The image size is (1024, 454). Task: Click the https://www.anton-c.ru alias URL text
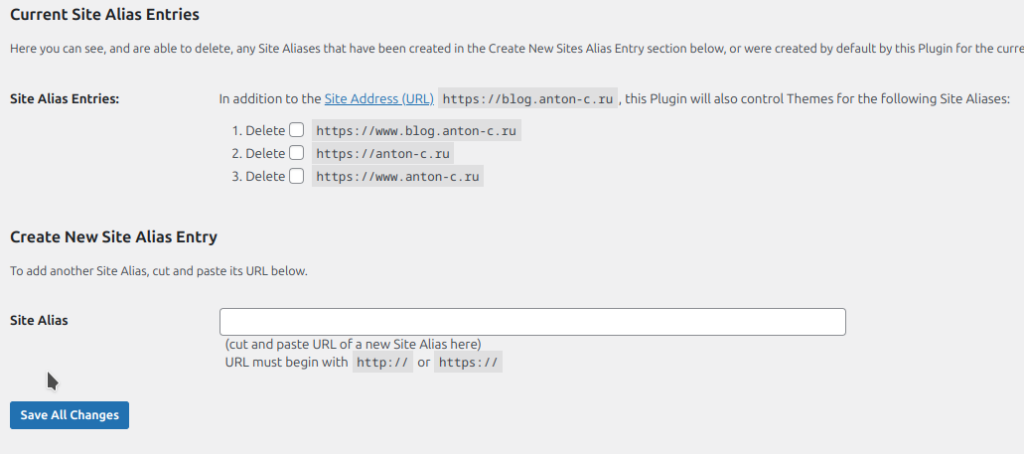398,177
